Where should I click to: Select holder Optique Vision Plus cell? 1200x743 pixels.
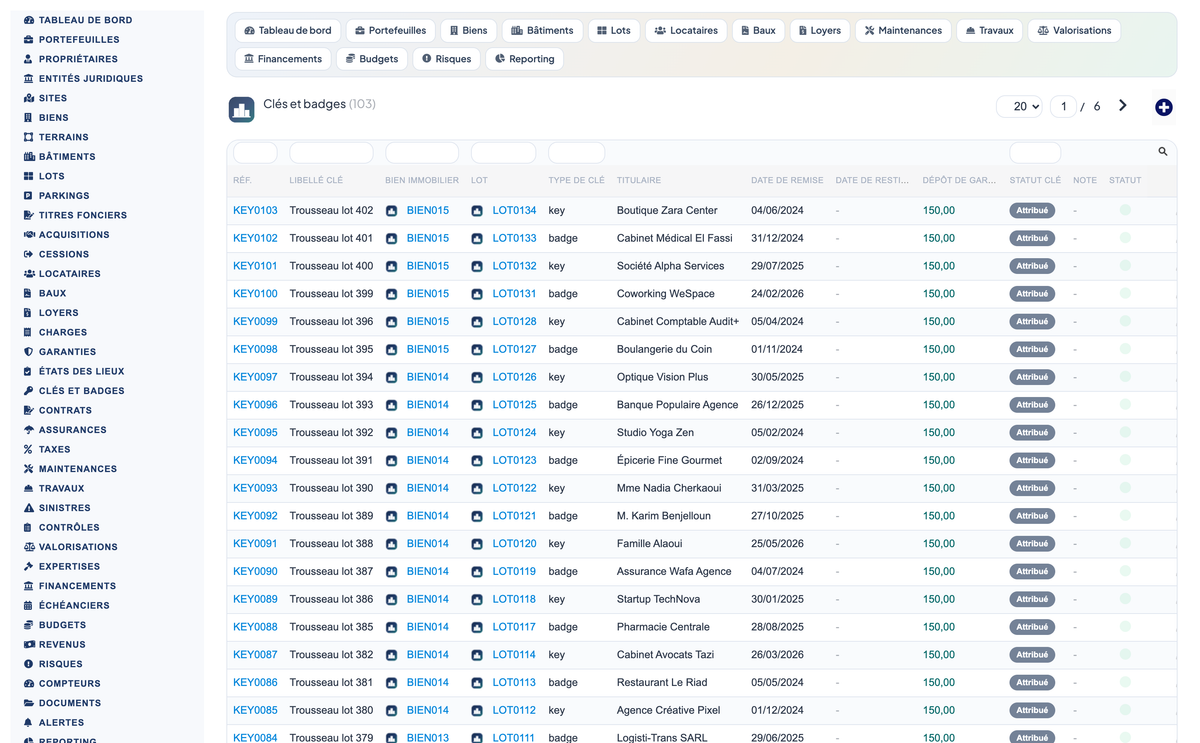click(662, 377)
